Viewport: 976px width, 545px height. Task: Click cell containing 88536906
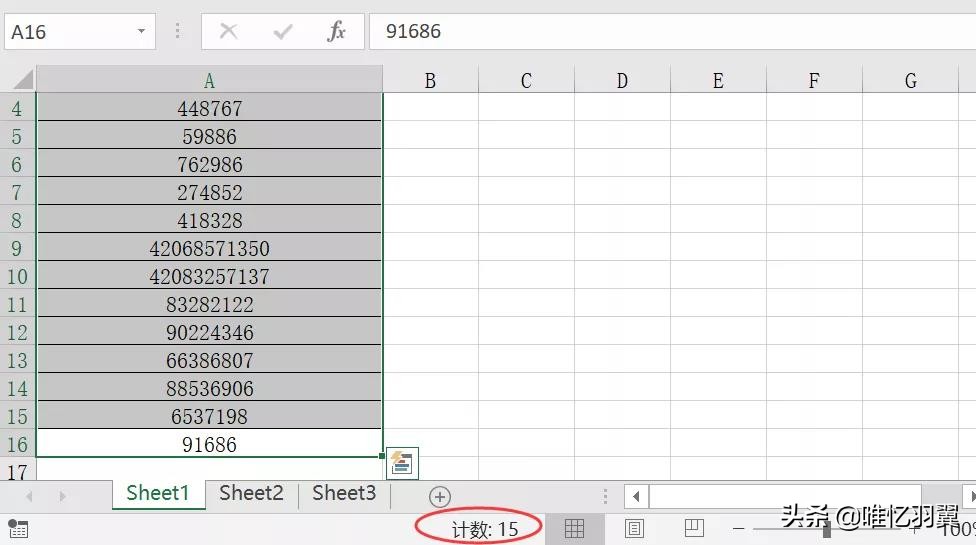click(x=209, y=388)
